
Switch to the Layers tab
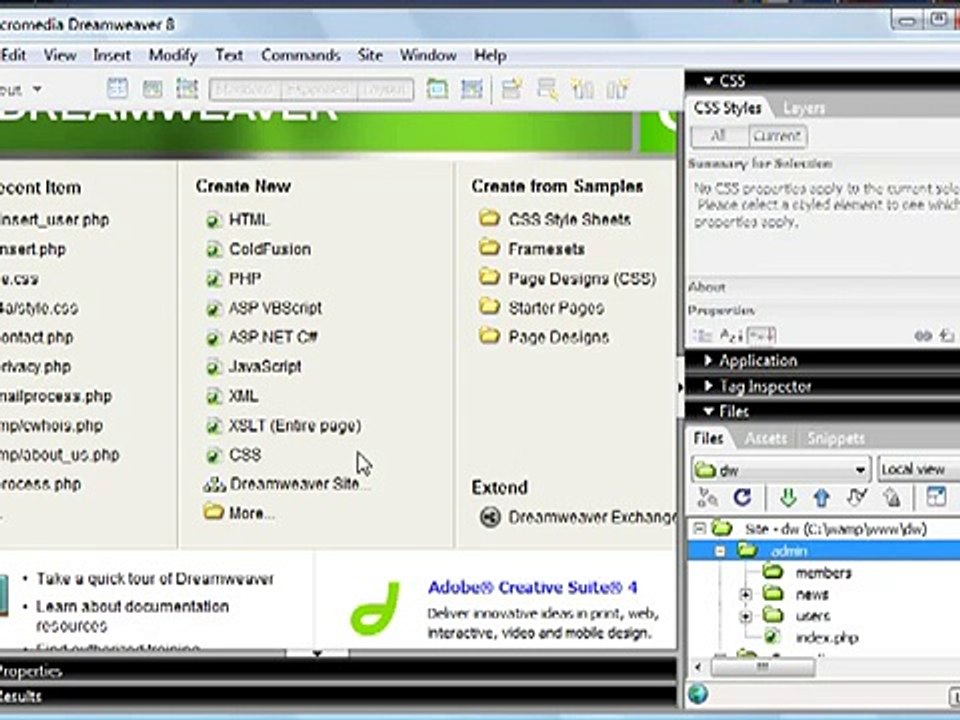pyautogui.click(x=804, y=108)
